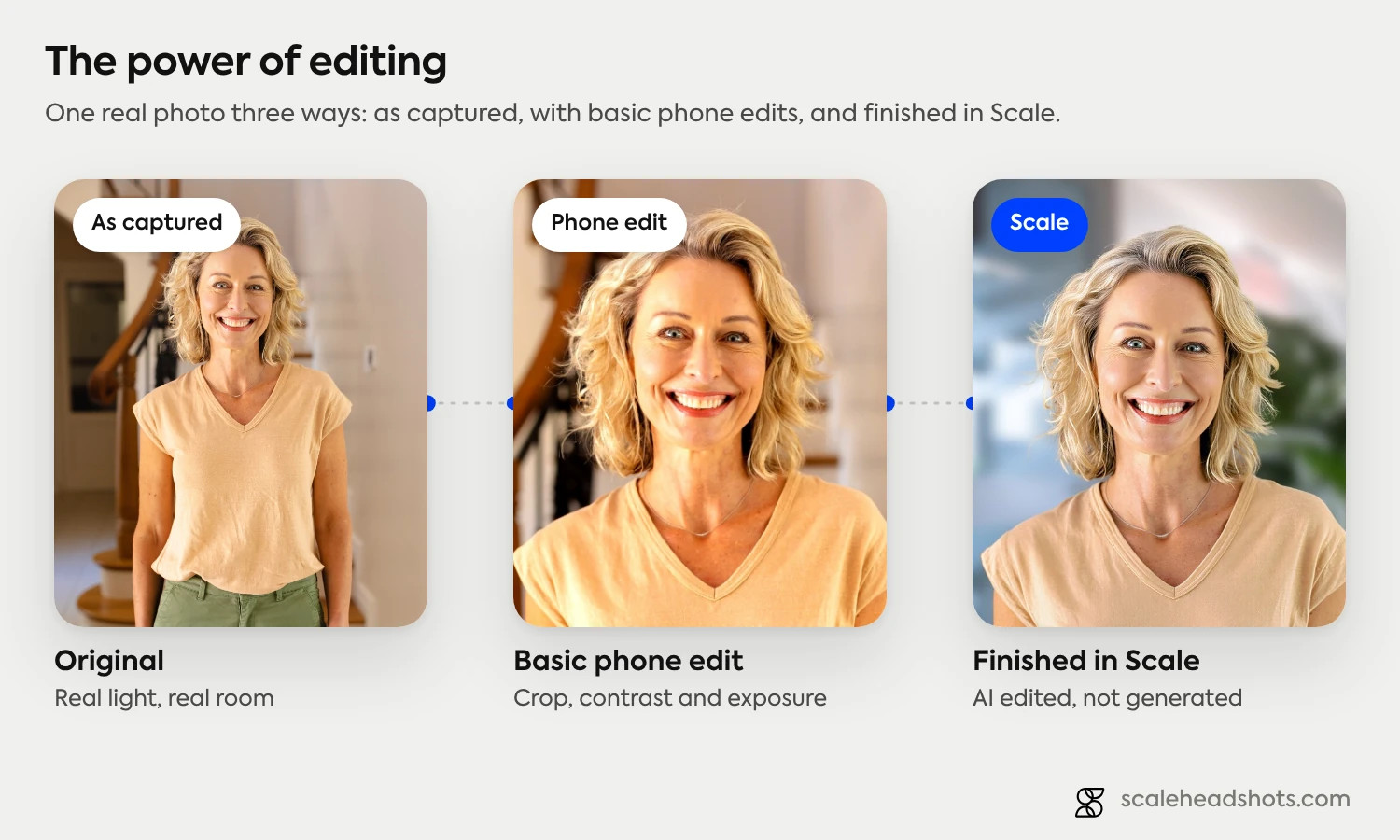Click the blue 'Scale' badge

[1039, 224]
